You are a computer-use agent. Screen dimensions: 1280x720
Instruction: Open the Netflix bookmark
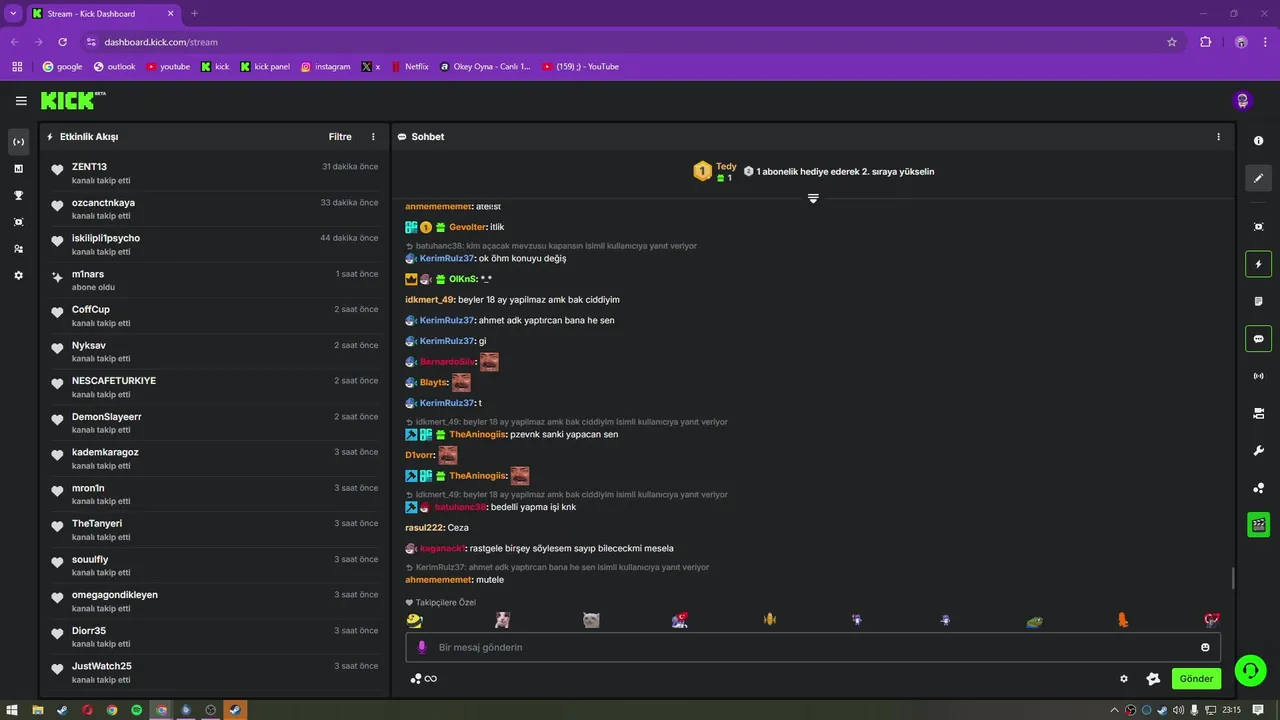coord(410,67)
